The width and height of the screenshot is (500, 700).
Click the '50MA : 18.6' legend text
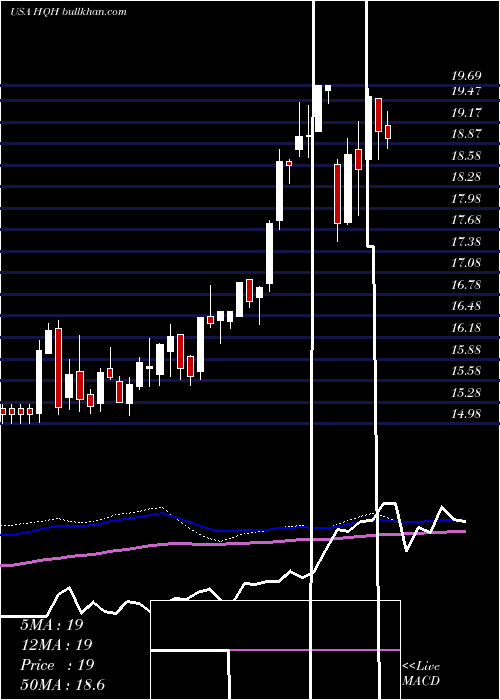(62, 685)
